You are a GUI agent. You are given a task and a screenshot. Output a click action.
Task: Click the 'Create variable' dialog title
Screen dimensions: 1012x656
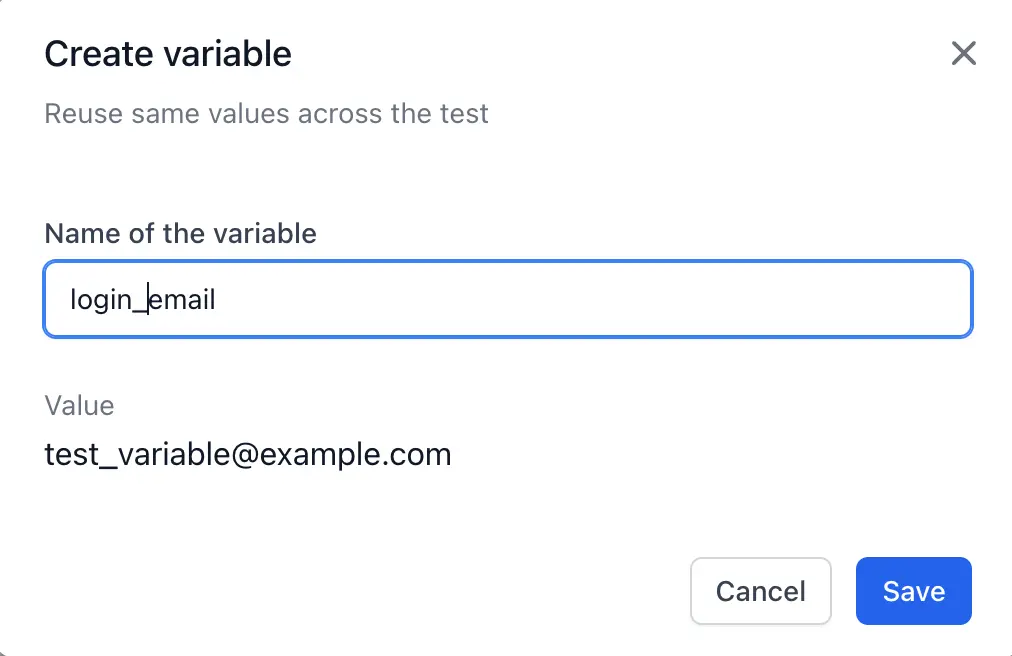pos(168,54)
